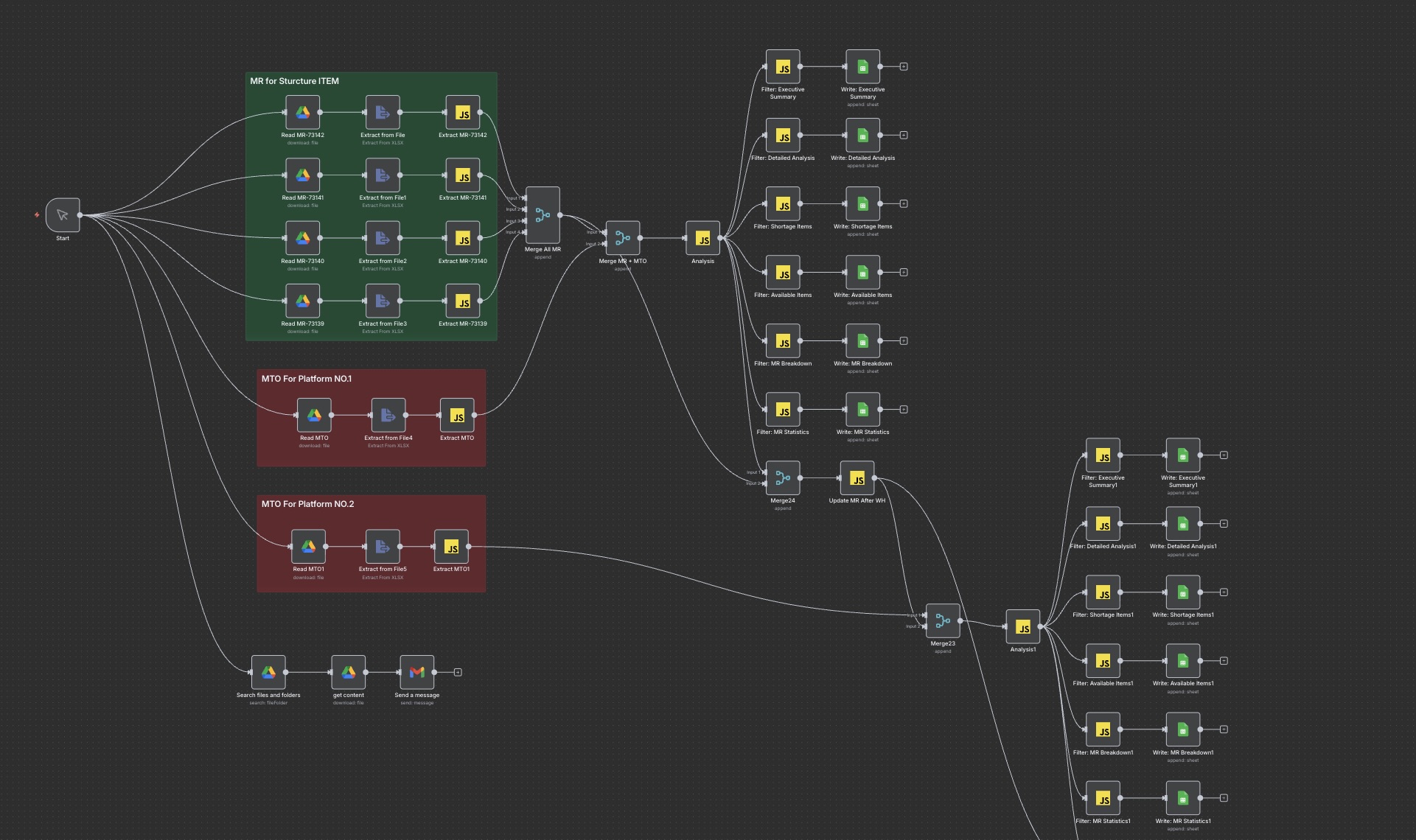This screenshot has width=1416, height=840.
Task: Add node after Write: MR Statistics
Action: 904,410
